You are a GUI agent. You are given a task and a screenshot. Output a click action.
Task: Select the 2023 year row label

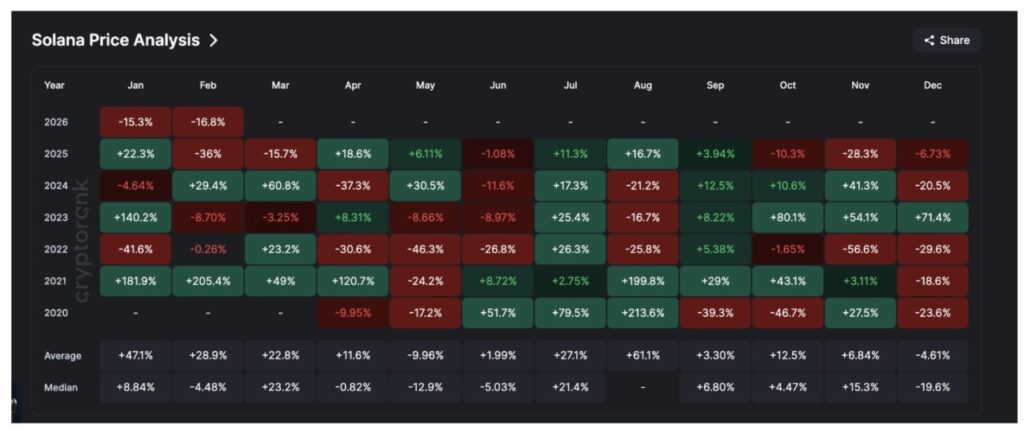[x=56, y=217]
